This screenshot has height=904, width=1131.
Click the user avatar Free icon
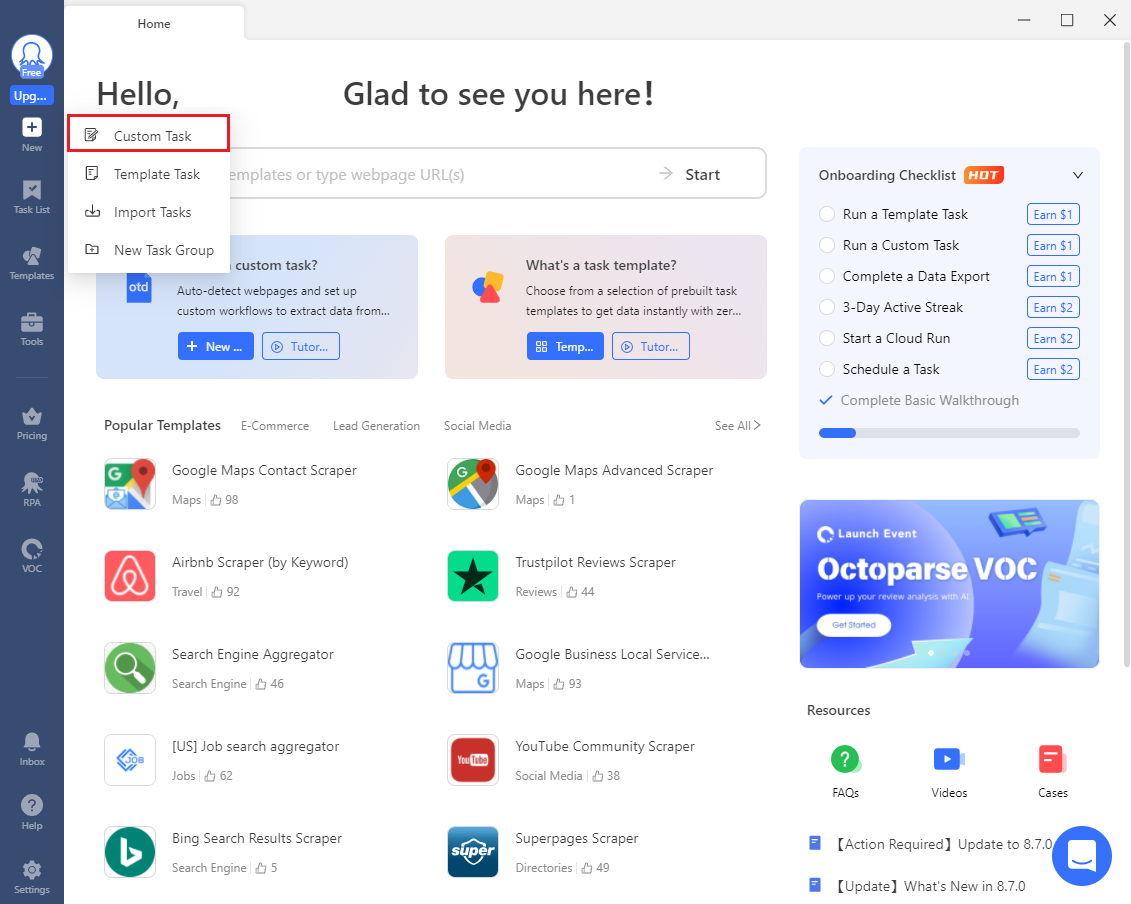32,57
